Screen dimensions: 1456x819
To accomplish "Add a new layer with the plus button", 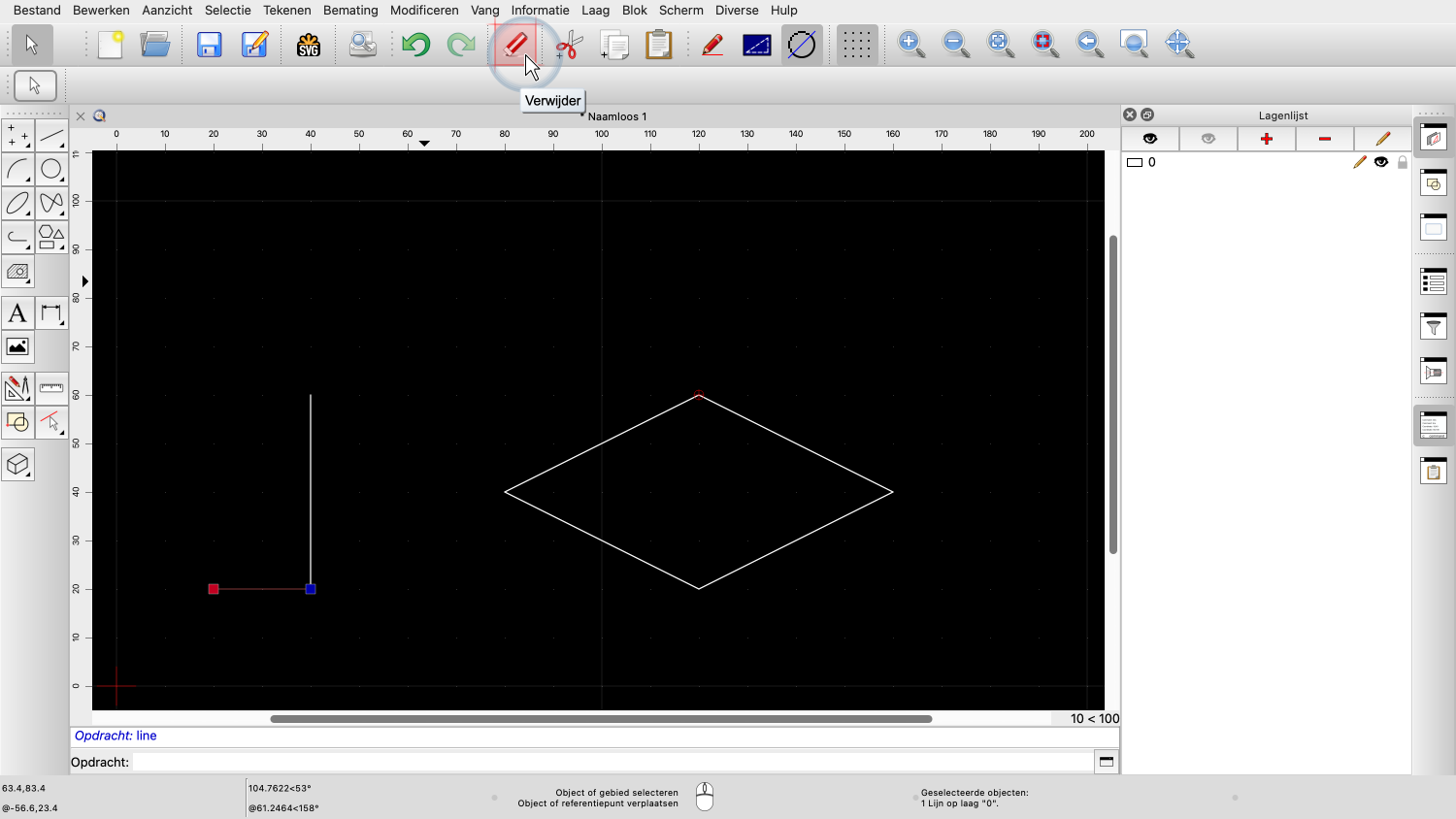I will pyautogui.click(x=1266, y=139).
